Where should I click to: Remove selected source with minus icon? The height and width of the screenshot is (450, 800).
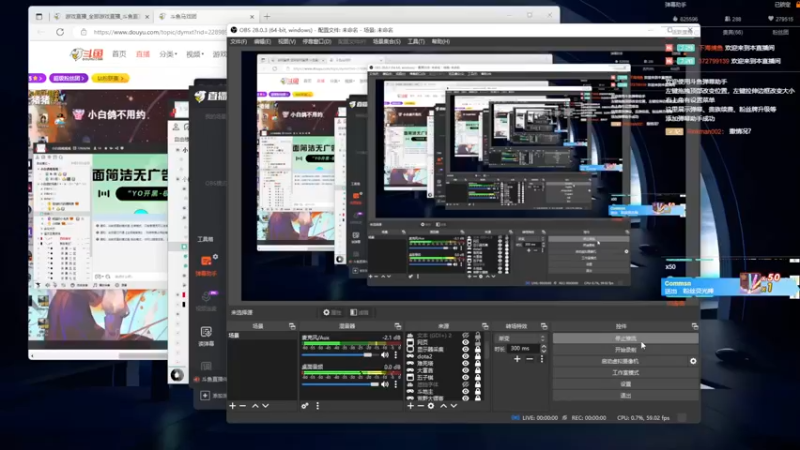[420, 406]
